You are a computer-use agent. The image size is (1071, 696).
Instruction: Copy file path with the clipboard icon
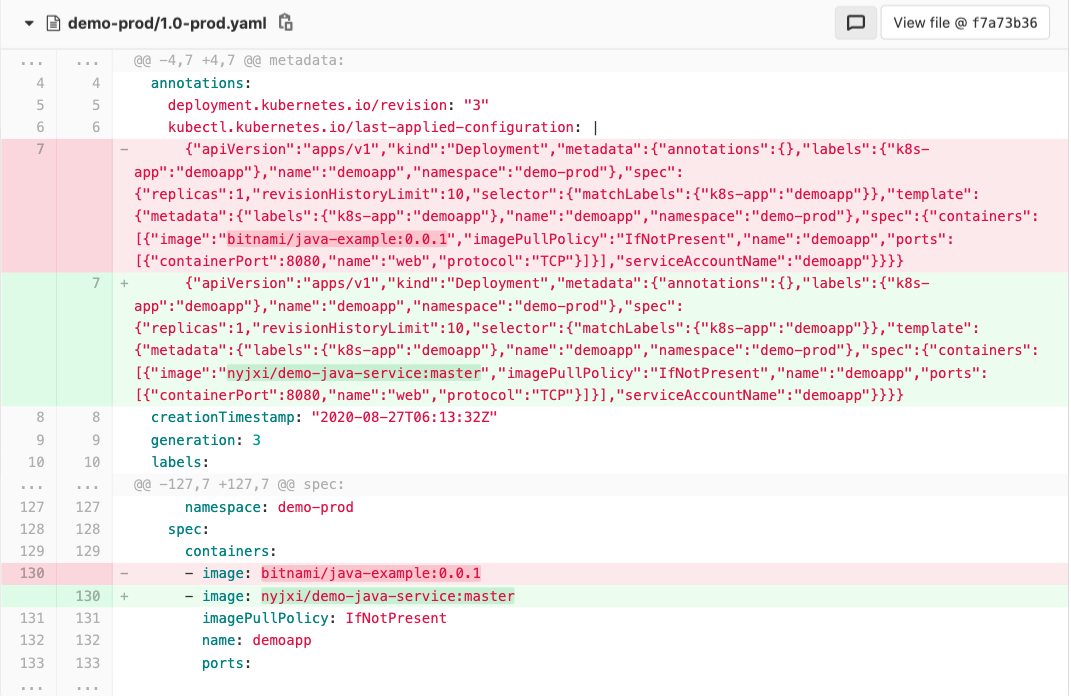coord(286,23)
